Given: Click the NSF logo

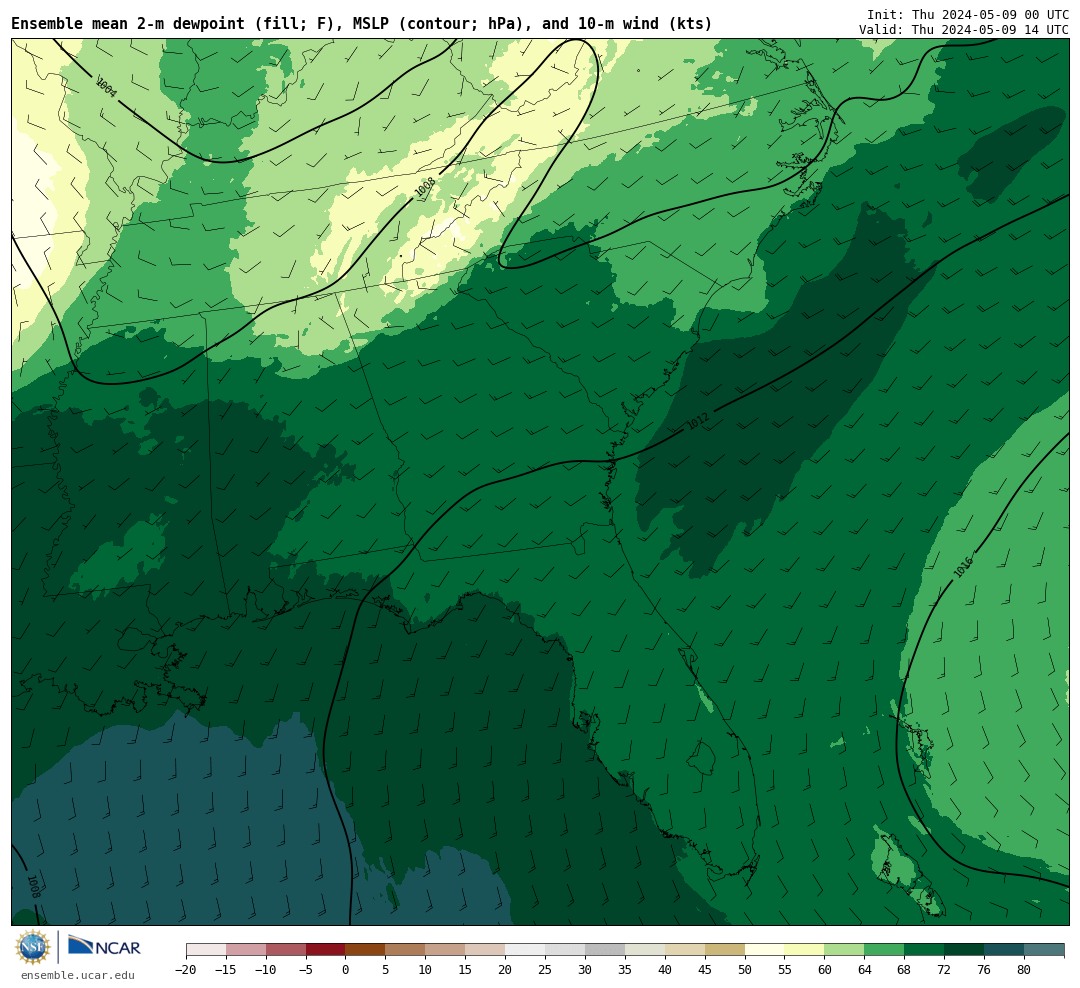Looking at the screenshot, I should click(33, 947).
